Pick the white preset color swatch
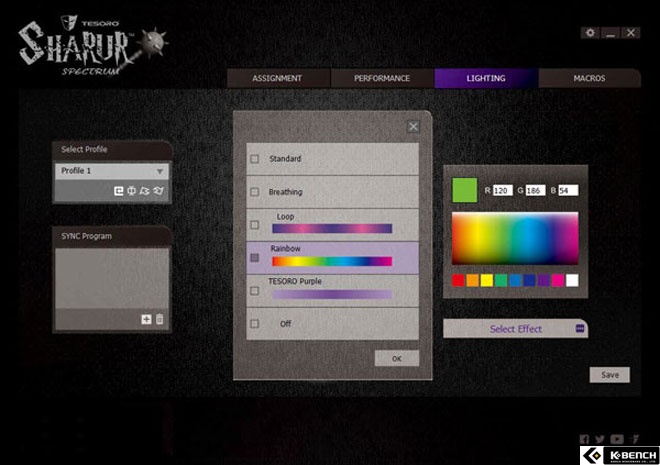Screen dimensions: 660x465 pos(572,280)
